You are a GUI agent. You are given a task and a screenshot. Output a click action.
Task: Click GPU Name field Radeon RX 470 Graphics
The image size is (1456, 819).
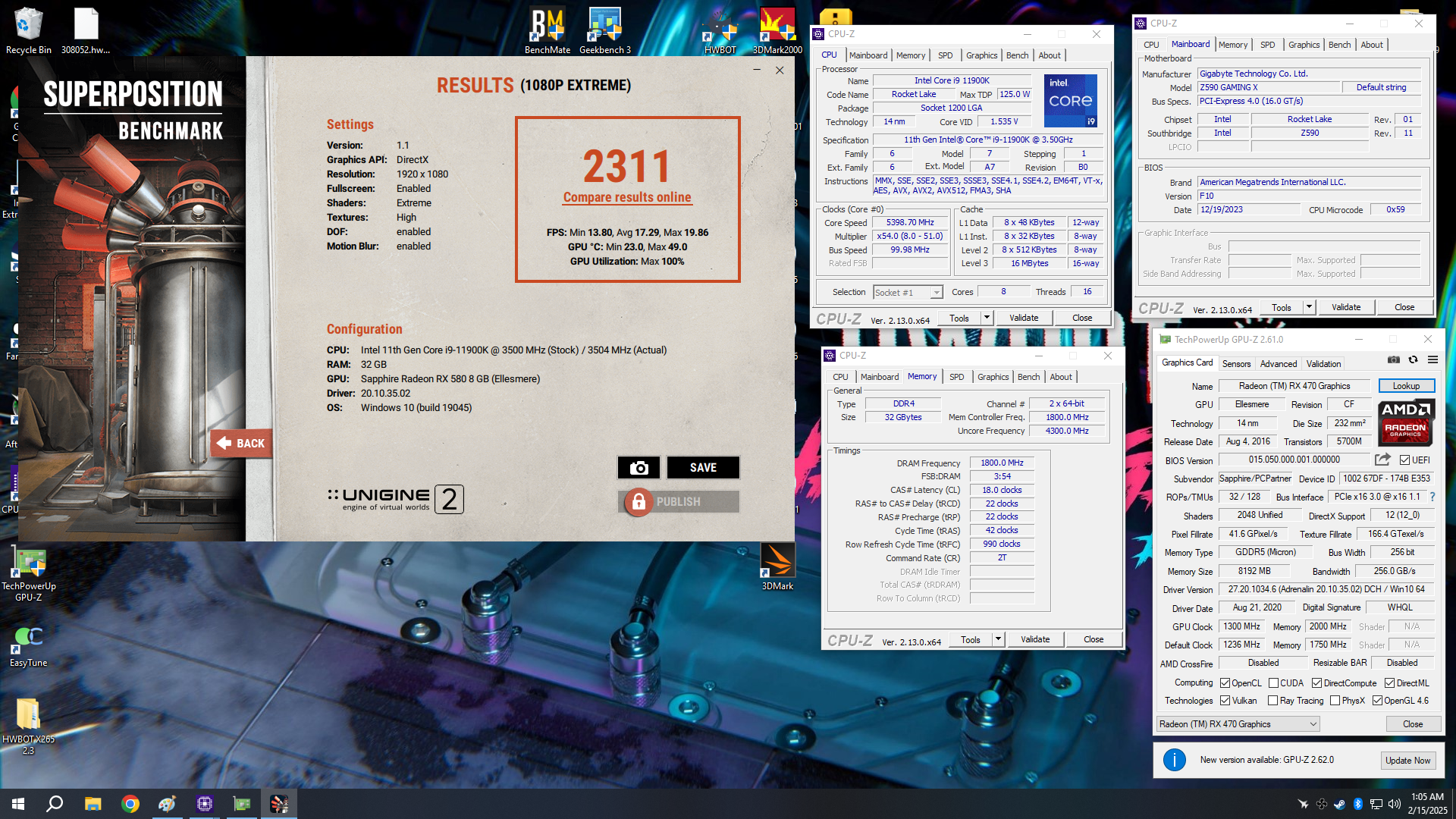tap(1294, 386)
